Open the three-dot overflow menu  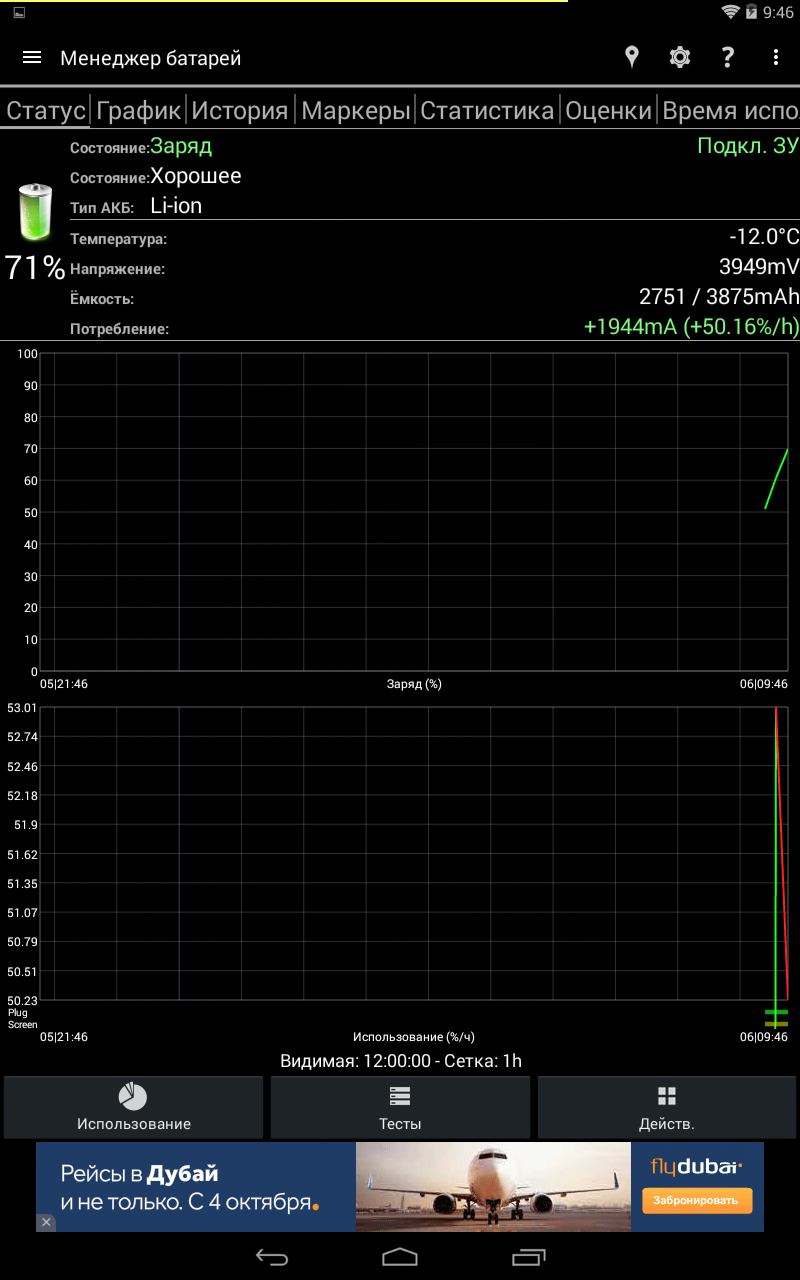pos(776,57)
